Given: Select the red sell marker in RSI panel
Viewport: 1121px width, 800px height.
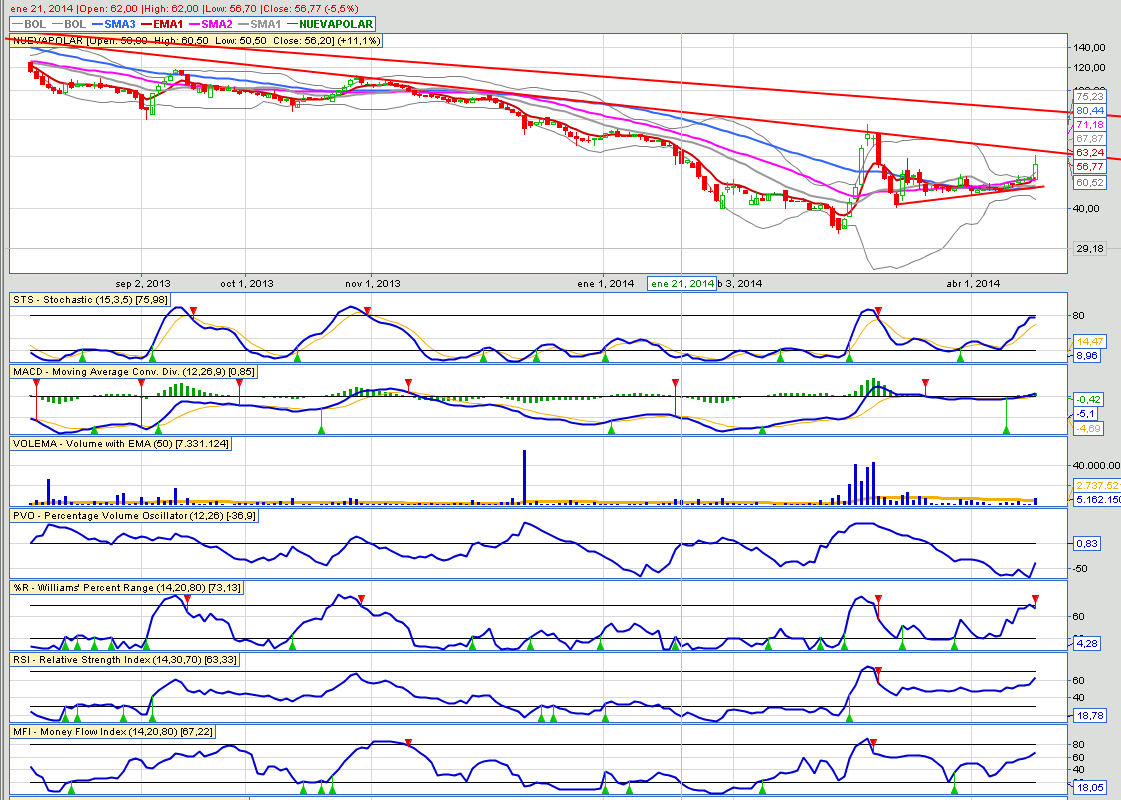Looking at the screenshot, I should coord(878,670).
